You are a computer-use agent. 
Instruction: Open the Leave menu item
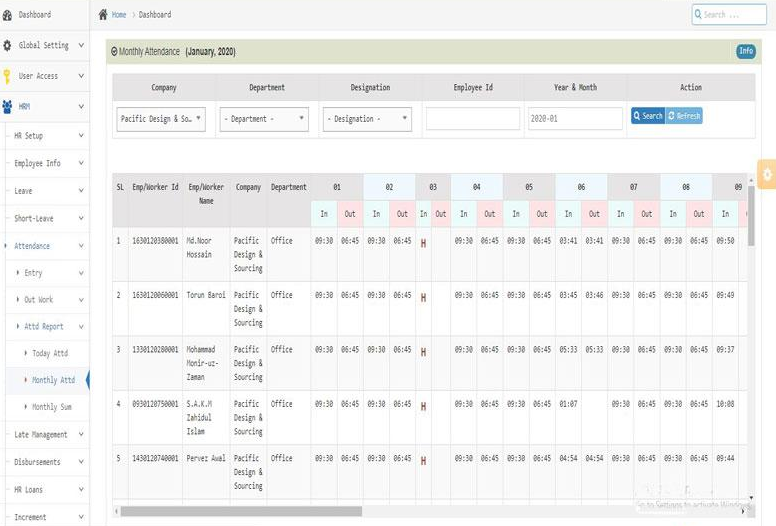(x=23, y=191)
